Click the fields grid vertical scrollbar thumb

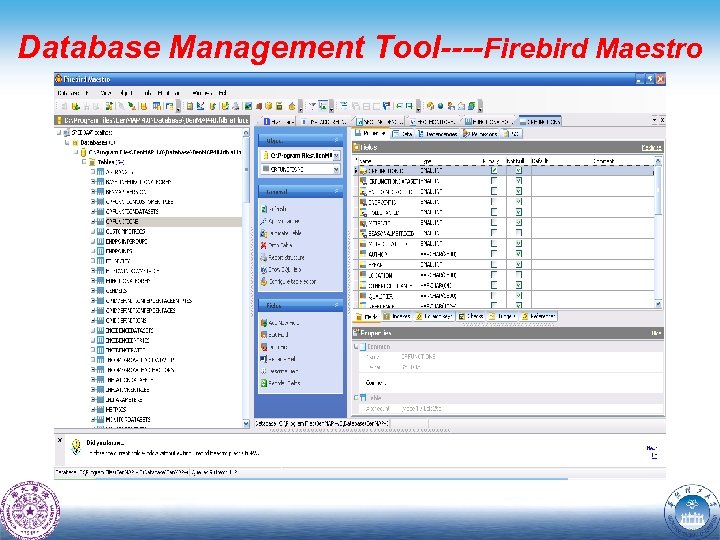coord(658,191)
